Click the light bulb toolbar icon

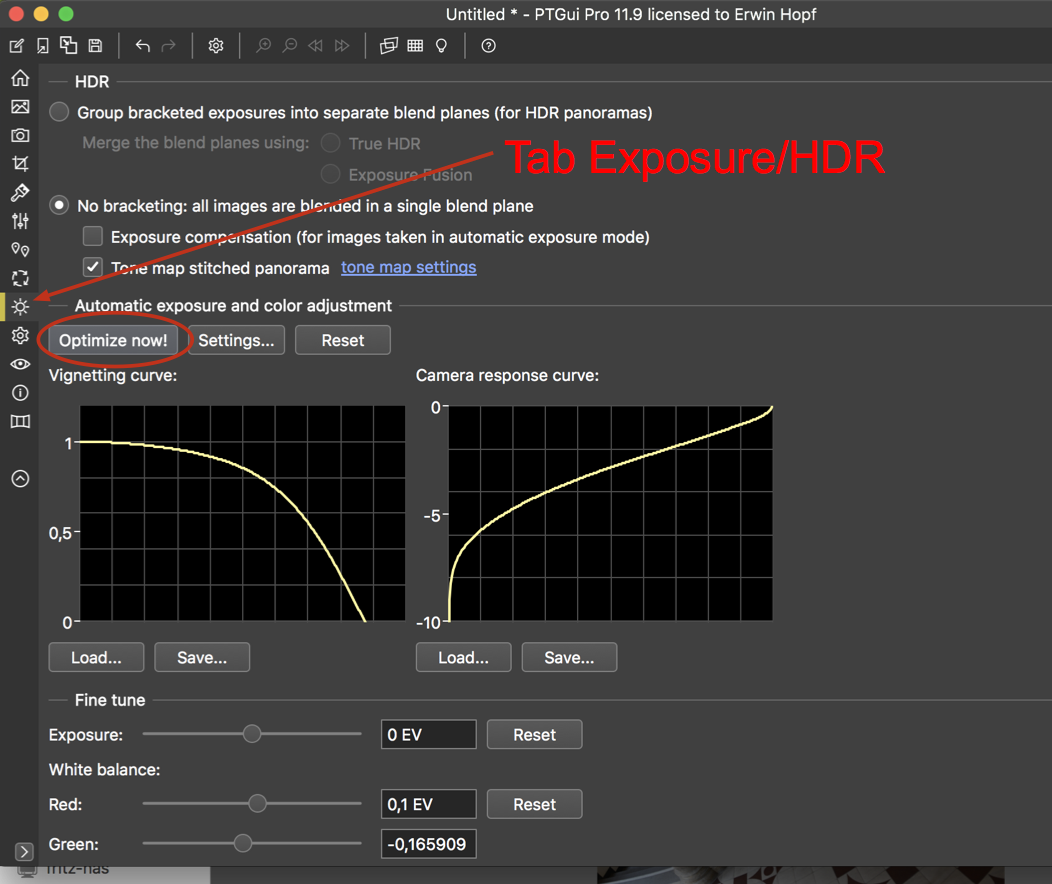click(x=441, y=46)
